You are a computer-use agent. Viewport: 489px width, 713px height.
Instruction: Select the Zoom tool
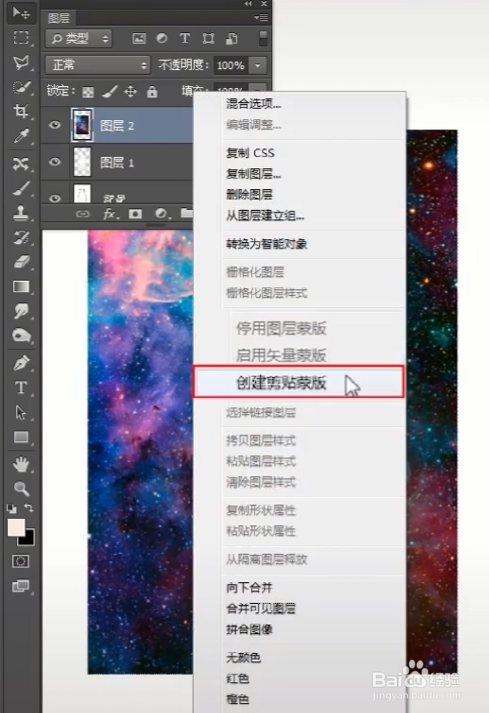(21, 489)
